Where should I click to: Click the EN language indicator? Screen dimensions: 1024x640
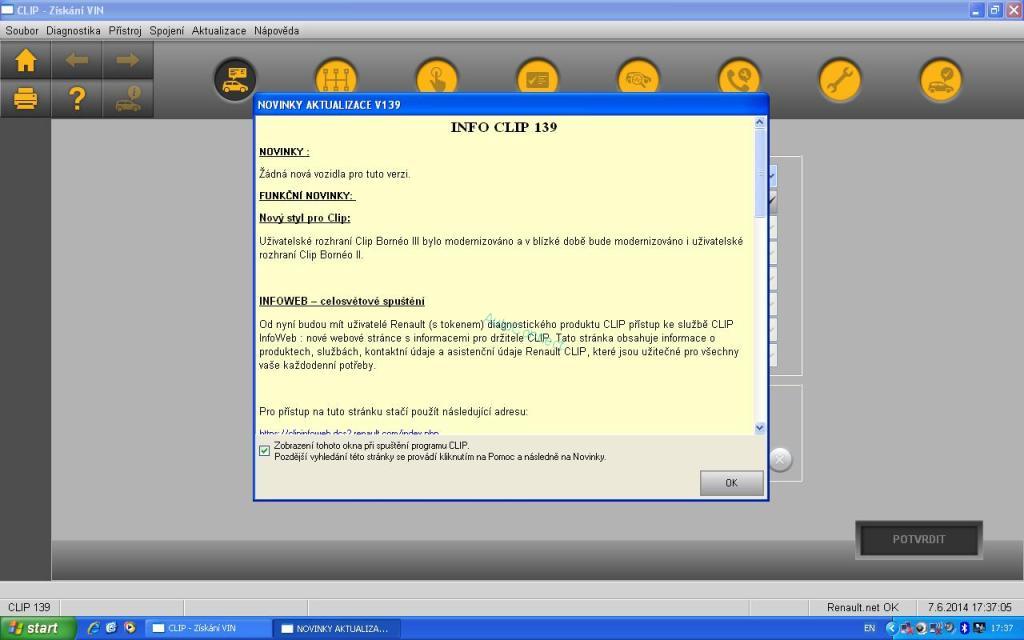pyautogui.click(x=869, y=628)
